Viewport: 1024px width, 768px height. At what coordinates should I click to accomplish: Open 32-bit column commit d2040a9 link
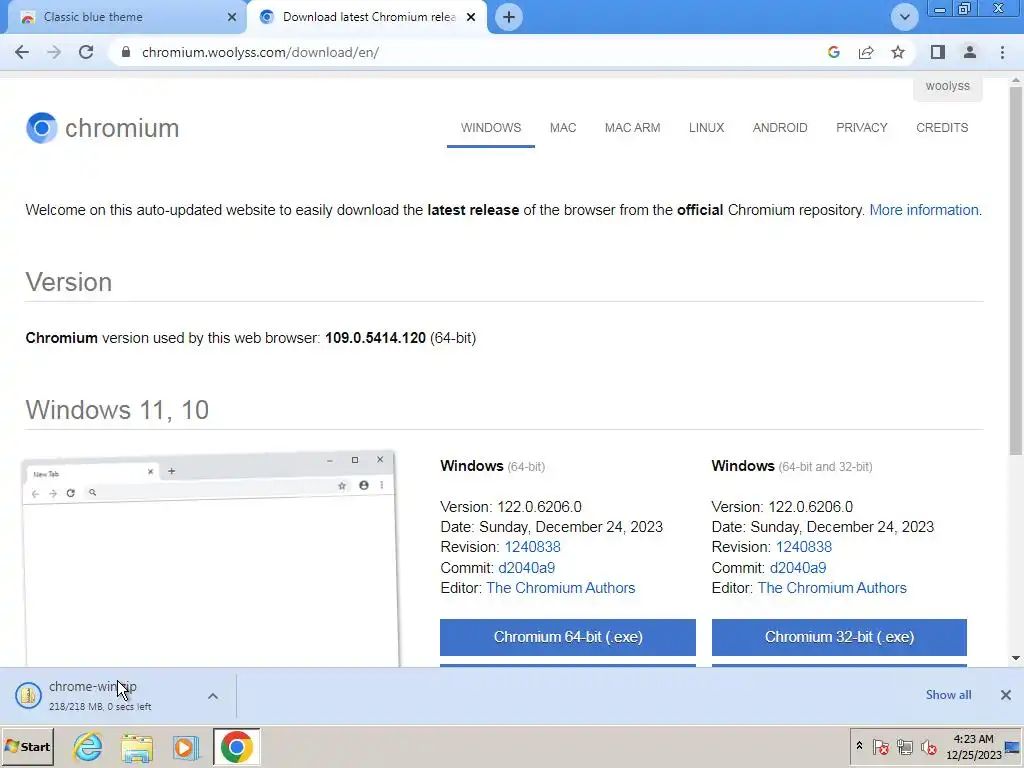pos(797,568)
